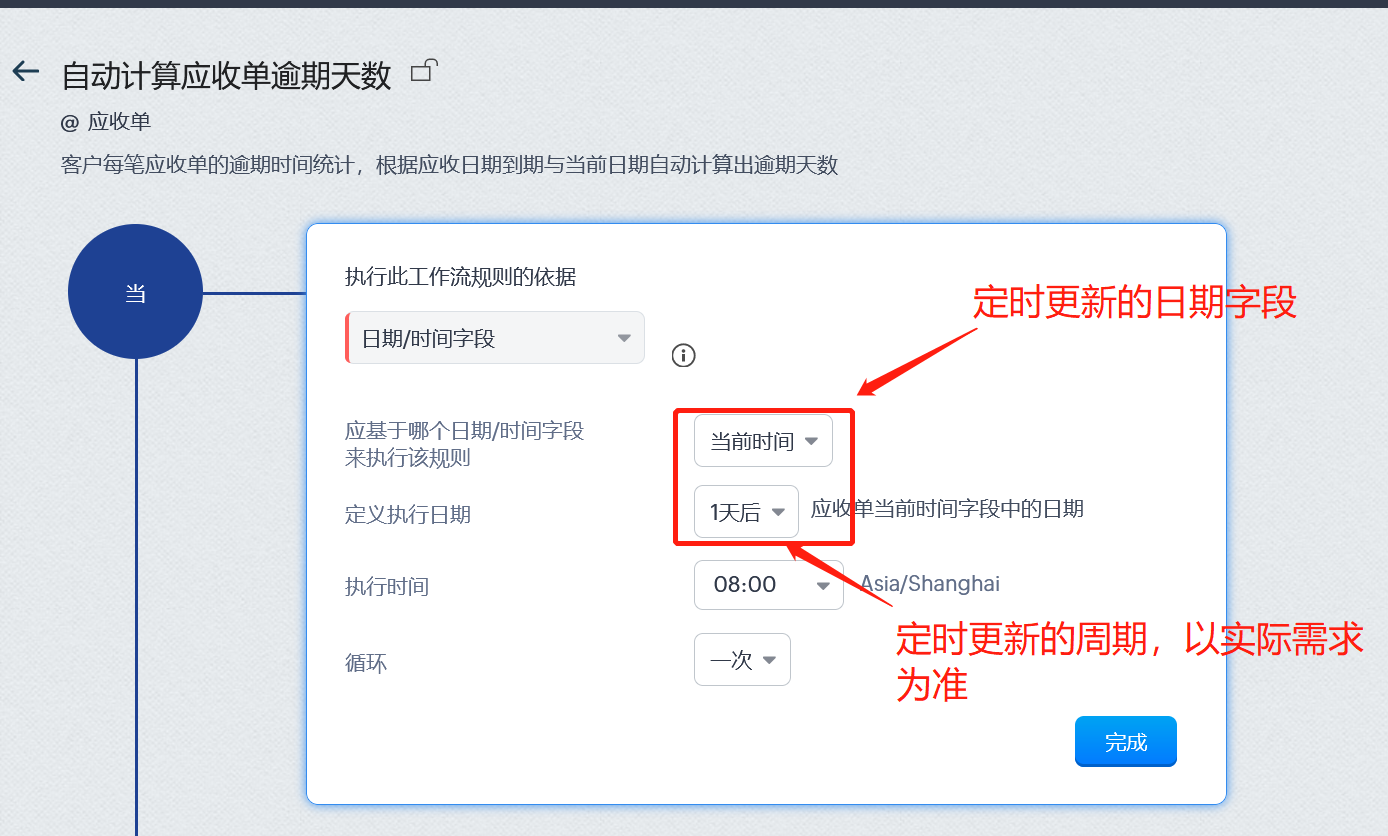Viewport: 1388px width, 836px height.
Task: Open the 1天后 execution date dropdown
Action: [x=746, y=512]
